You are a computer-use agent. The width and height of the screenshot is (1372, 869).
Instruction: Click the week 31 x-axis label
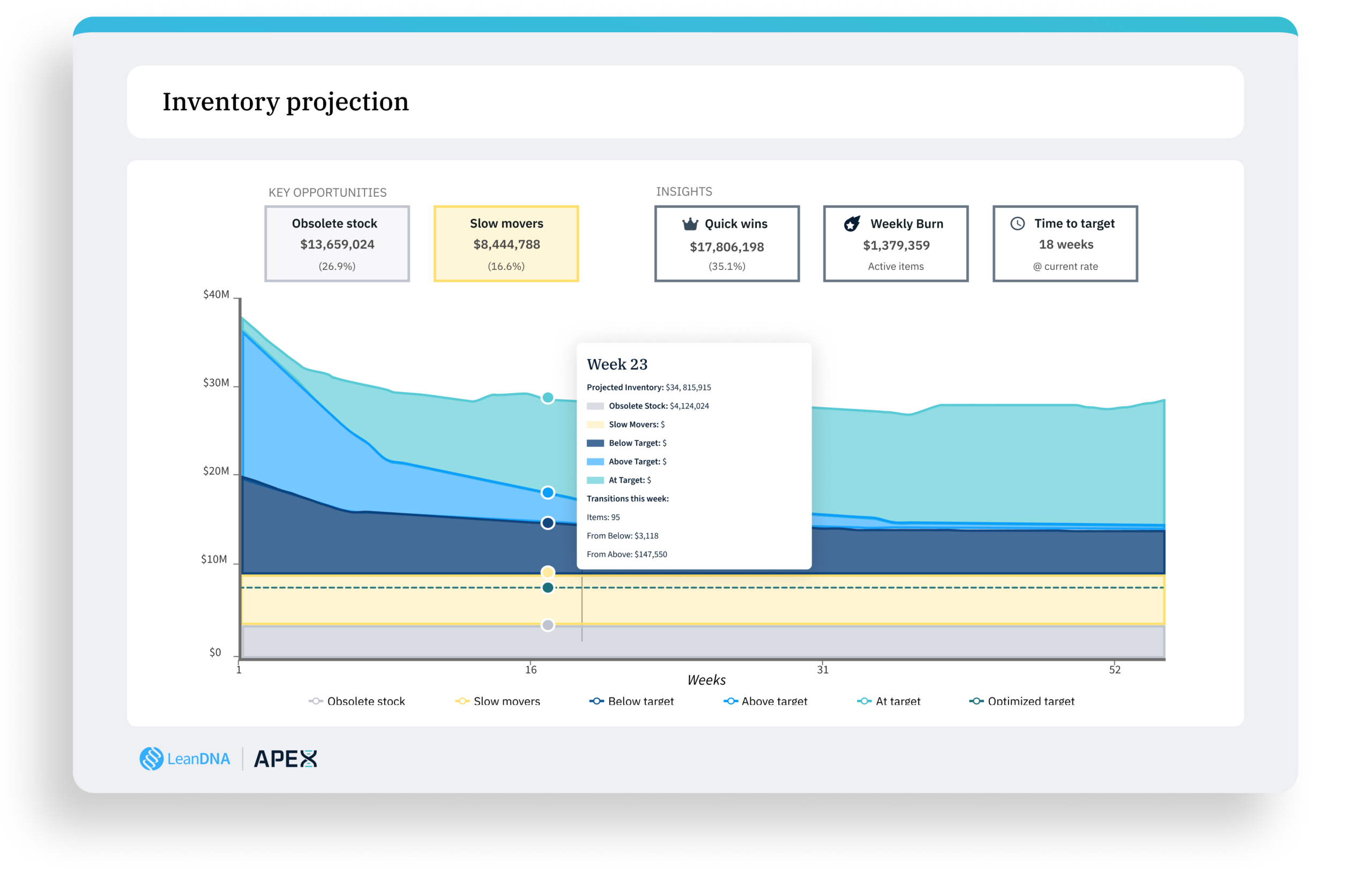[822, 670]
